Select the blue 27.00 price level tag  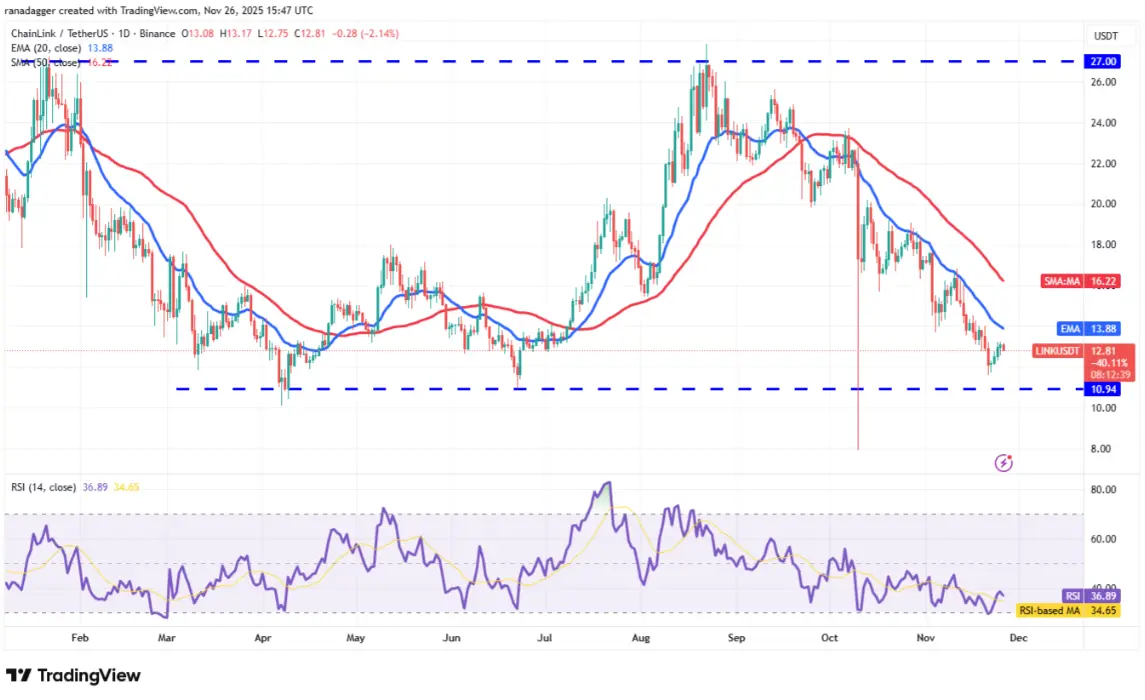(x=1102, y=61)
